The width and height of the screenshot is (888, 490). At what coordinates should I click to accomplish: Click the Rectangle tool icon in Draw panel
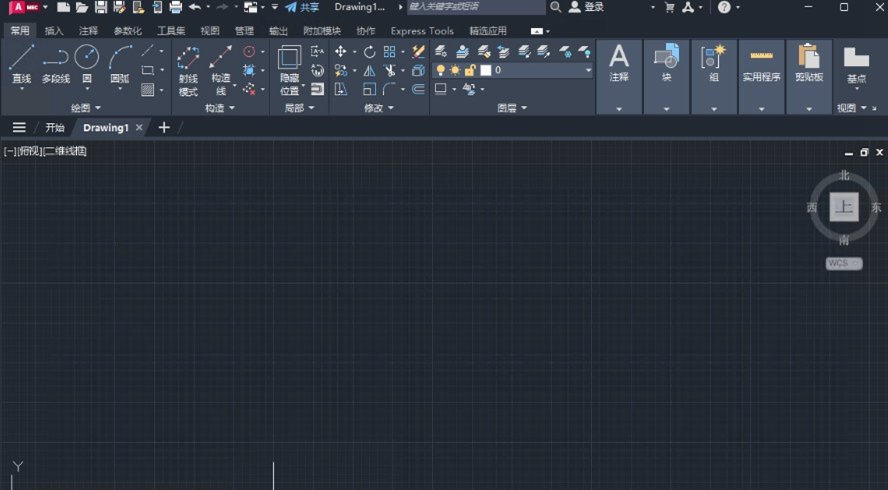(148, 70)
